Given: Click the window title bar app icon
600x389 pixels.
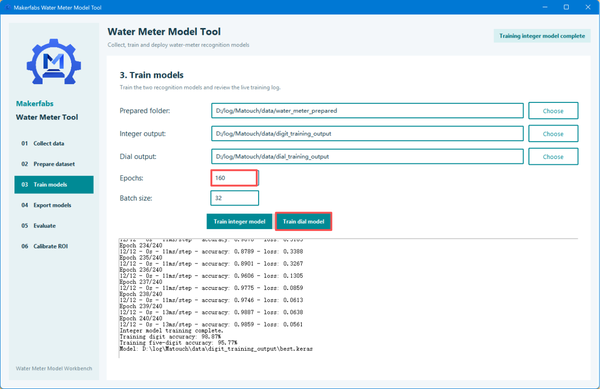Looking at the screenshot, I should point(7,7).
